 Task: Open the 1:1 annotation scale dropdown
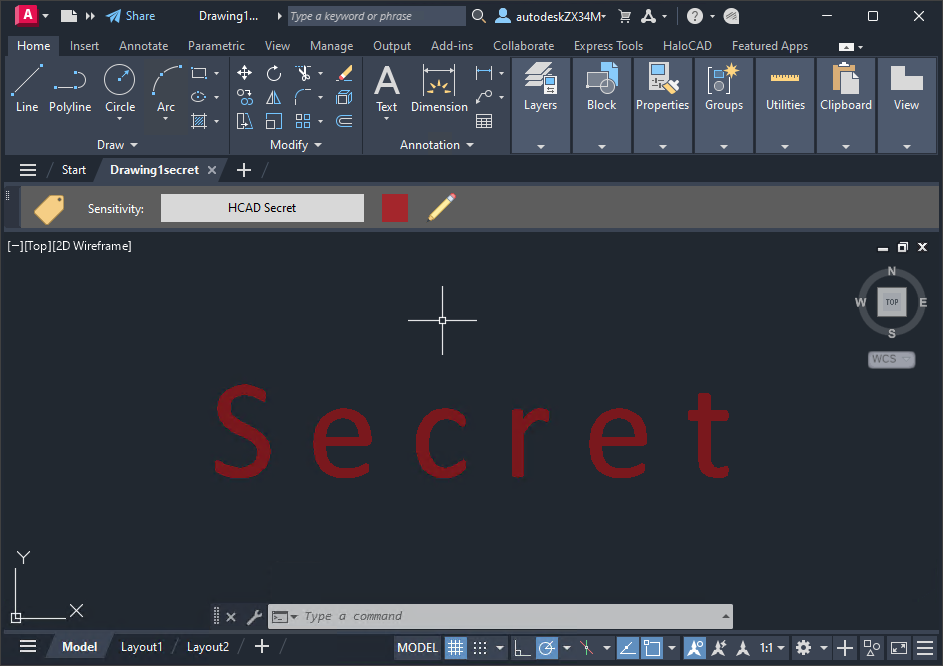click(x=771, y=647)
